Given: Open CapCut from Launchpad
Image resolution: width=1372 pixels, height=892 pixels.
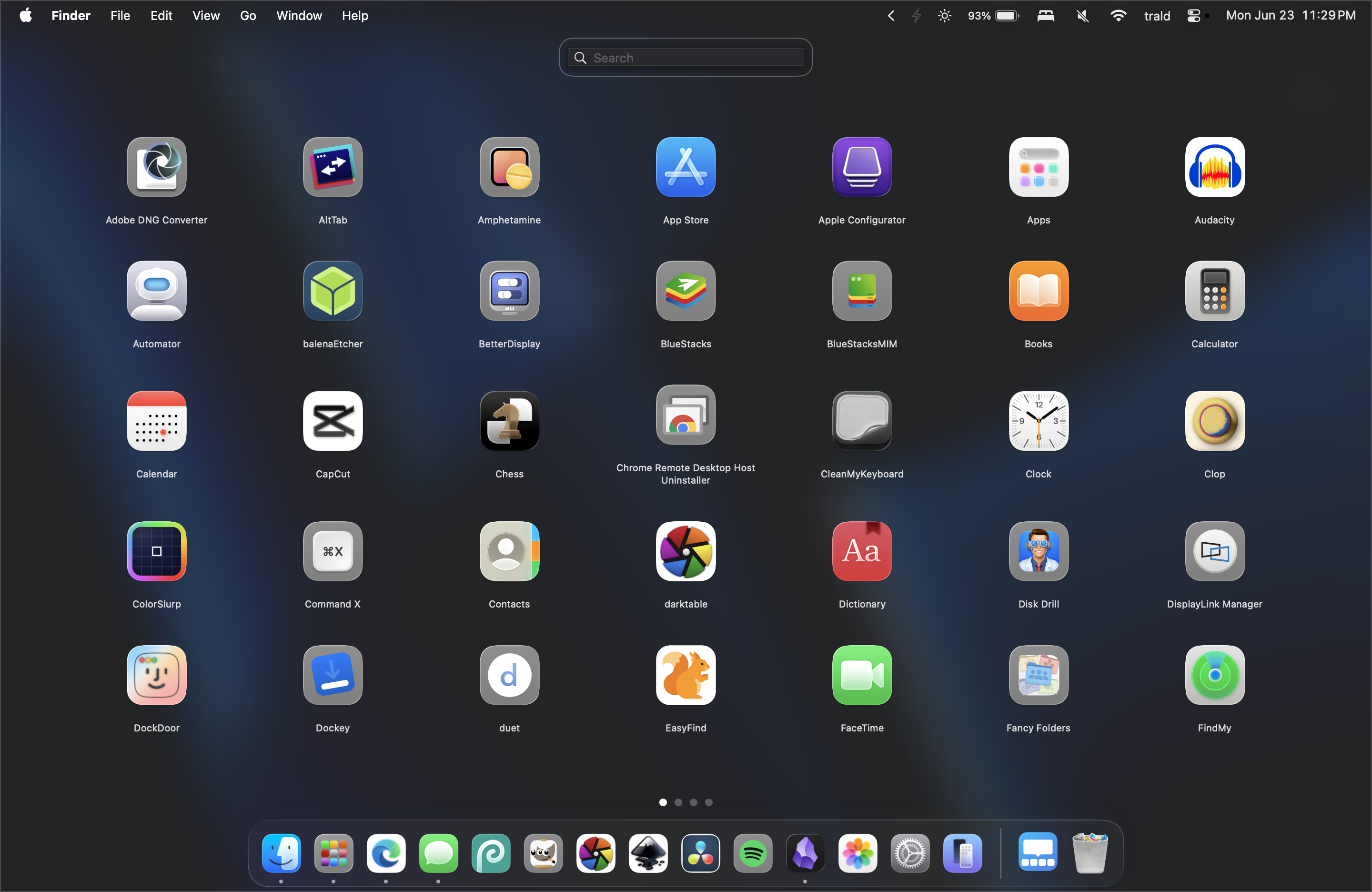Looking at the screenshot, I should [x=333, y=421].
